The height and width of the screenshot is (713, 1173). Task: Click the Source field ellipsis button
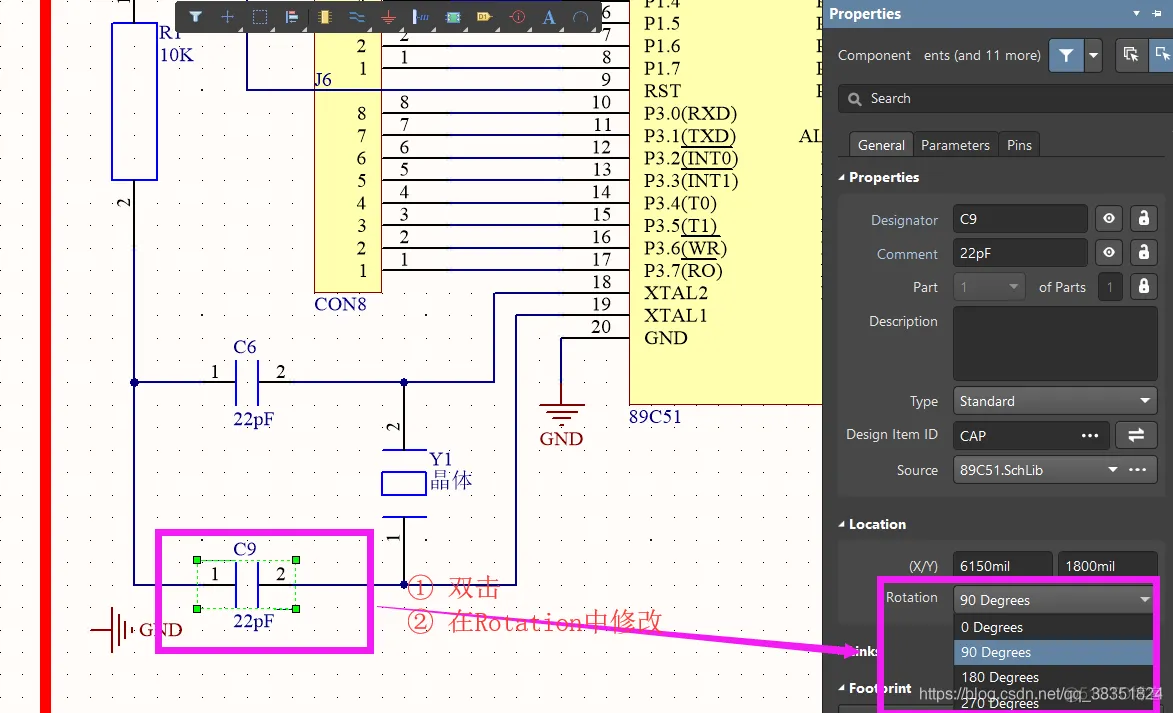click(x=1138, y=470)
